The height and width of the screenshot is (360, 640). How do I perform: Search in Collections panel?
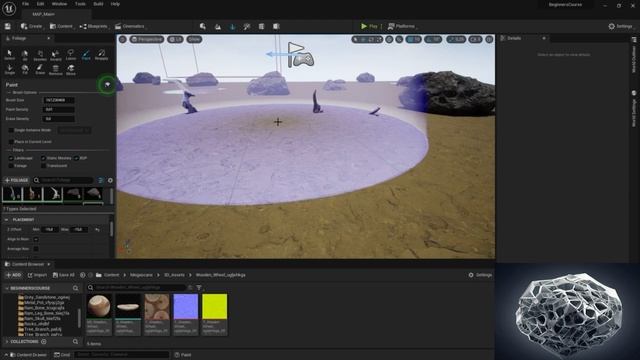click(x=76, y=342)
